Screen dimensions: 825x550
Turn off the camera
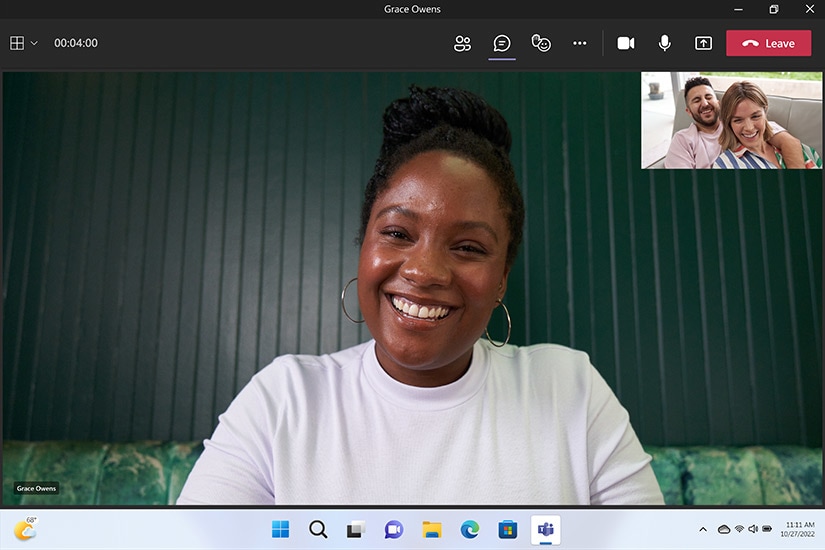(626, 43)
